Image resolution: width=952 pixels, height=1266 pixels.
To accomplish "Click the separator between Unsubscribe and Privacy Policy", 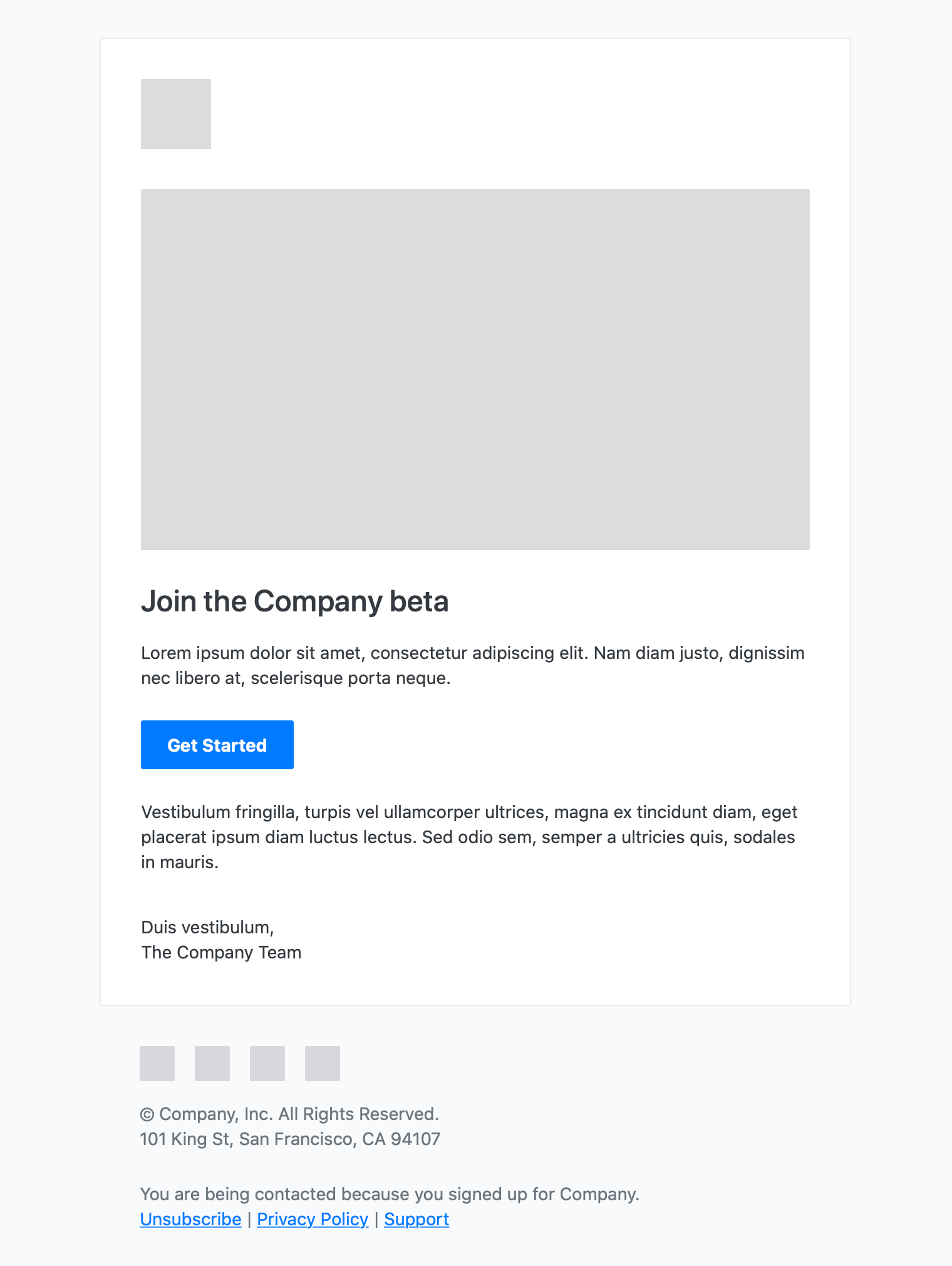I will pyautogui.click(x=249, y=1219).
